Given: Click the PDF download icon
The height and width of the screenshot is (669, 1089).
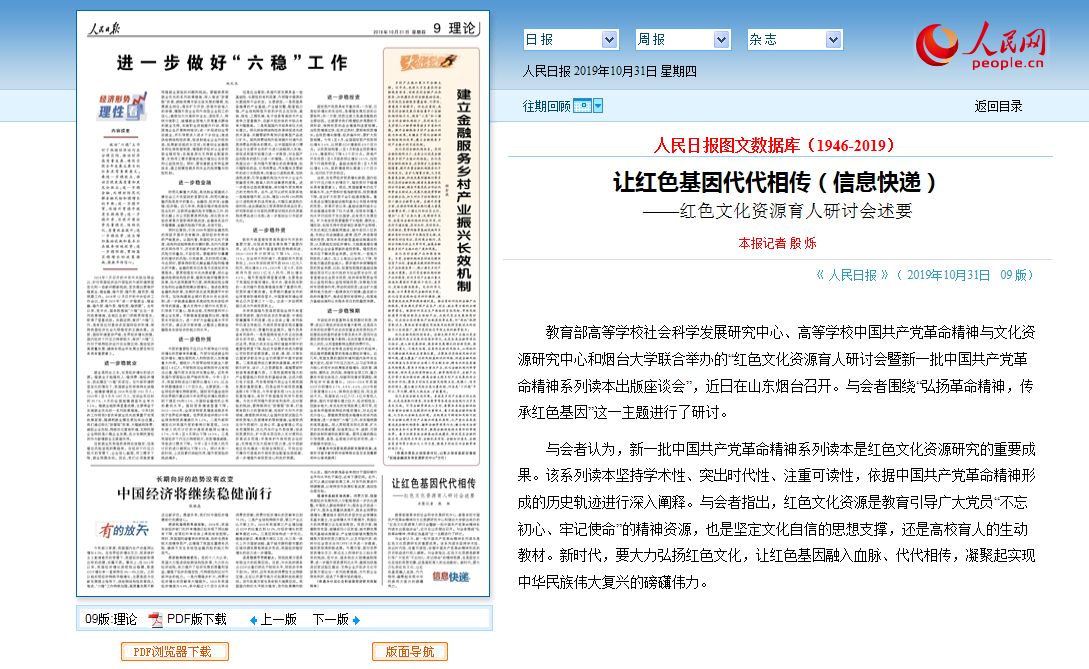Looking at the screenshot, I should pos(155,619).
